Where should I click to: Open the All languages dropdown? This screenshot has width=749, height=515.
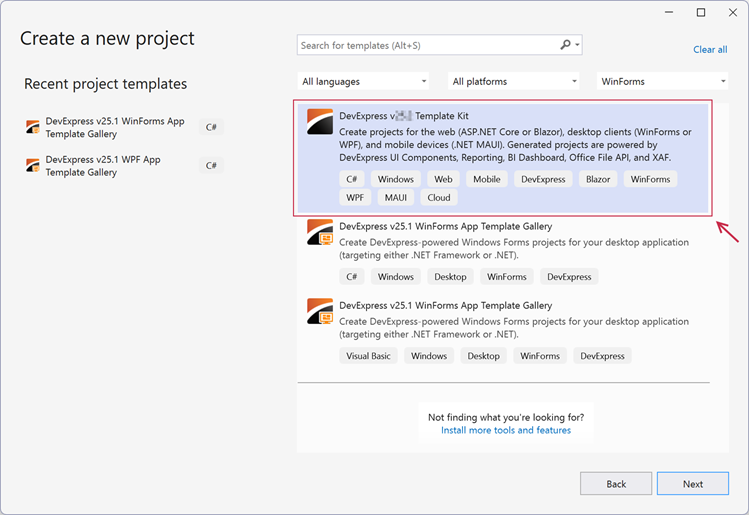tap(363, 81)
